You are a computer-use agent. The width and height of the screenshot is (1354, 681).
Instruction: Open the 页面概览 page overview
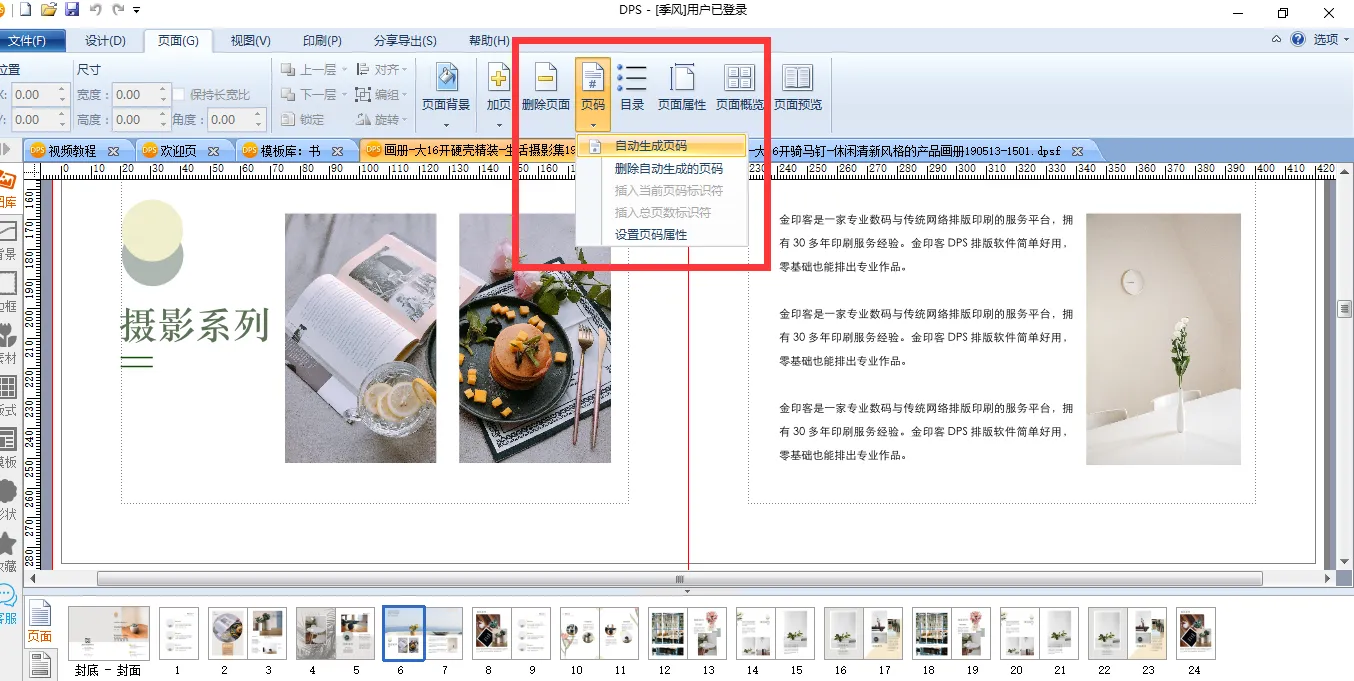pos(740,86)
